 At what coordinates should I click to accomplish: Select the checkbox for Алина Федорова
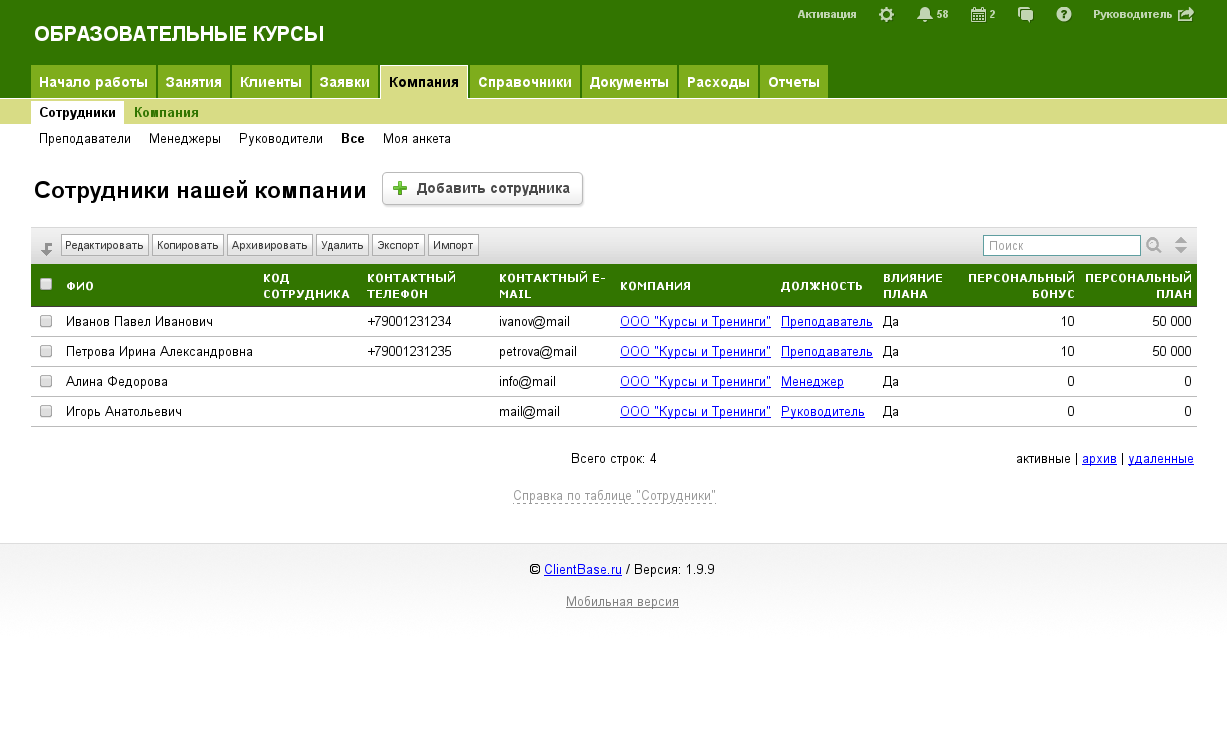point(46,382)
